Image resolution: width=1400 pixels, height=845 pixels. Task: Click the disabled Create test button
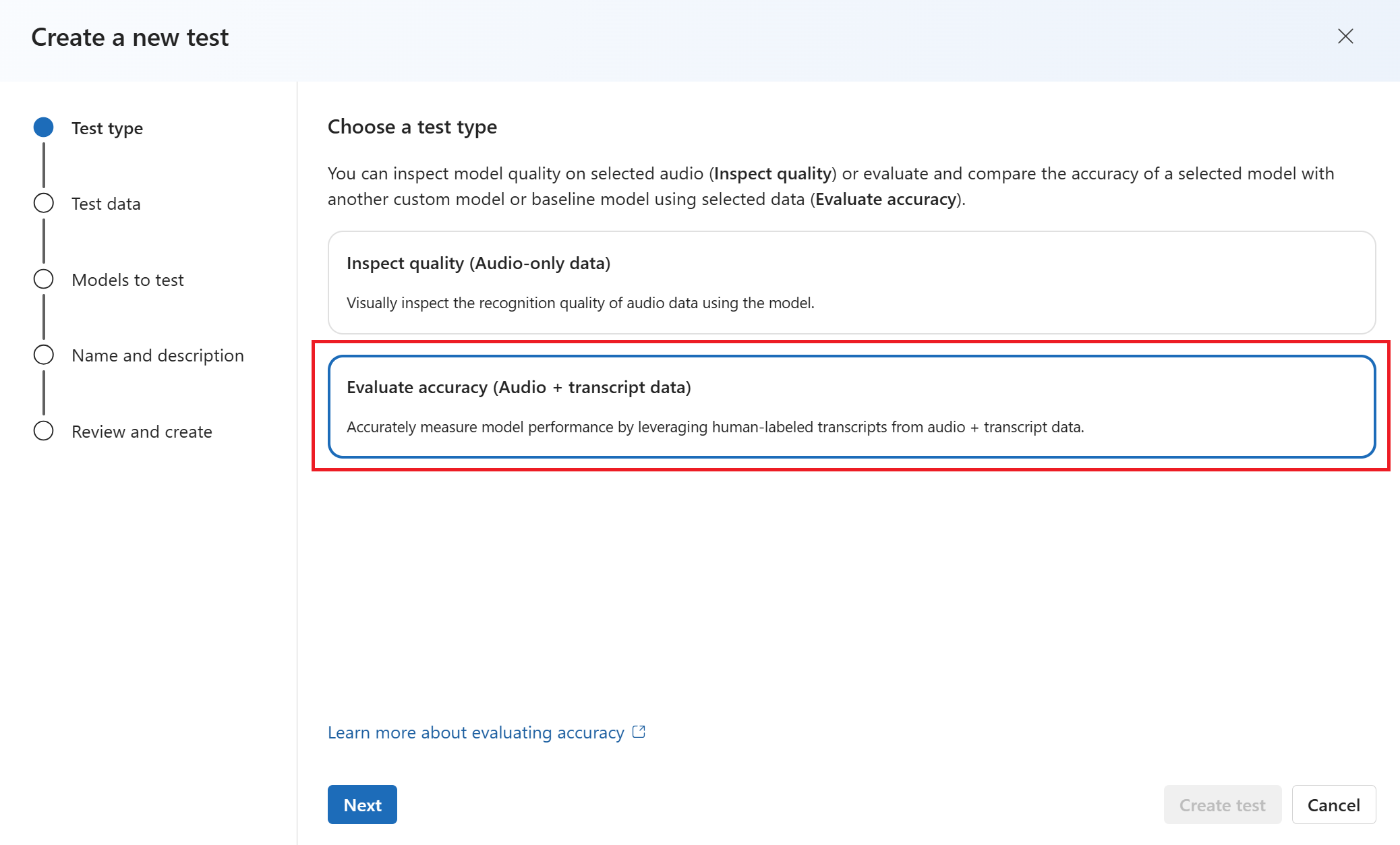point(1222,805)
